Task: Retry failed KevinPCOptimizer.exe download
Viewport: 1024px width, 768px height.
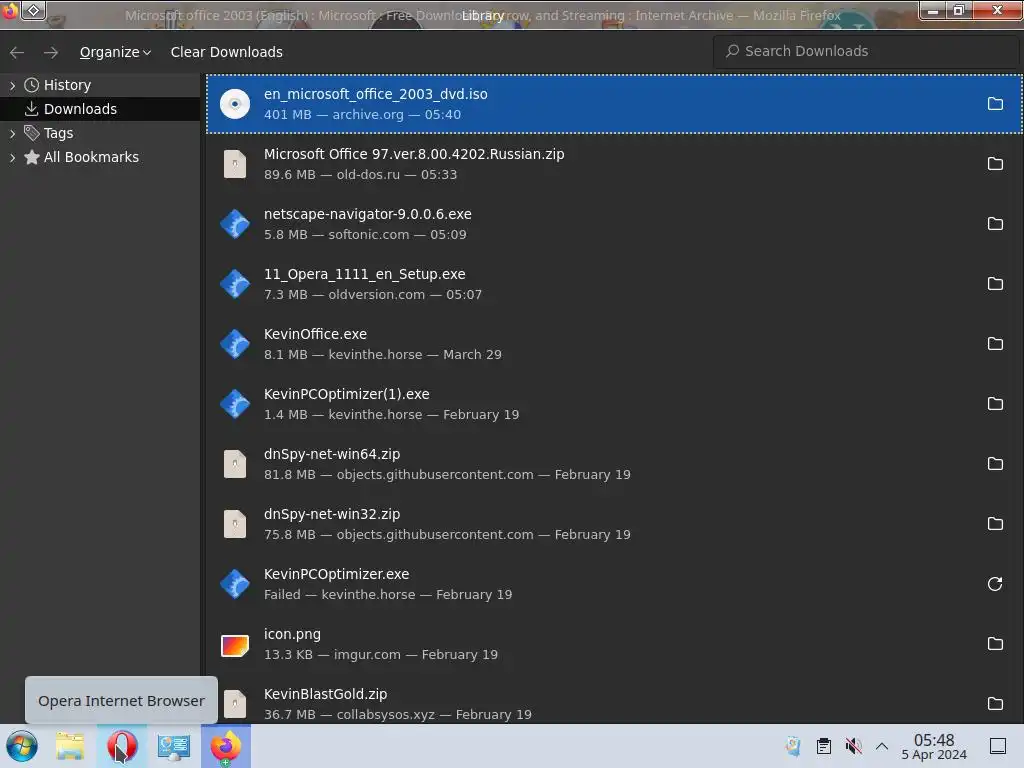Action: click(x=995, y=584)
